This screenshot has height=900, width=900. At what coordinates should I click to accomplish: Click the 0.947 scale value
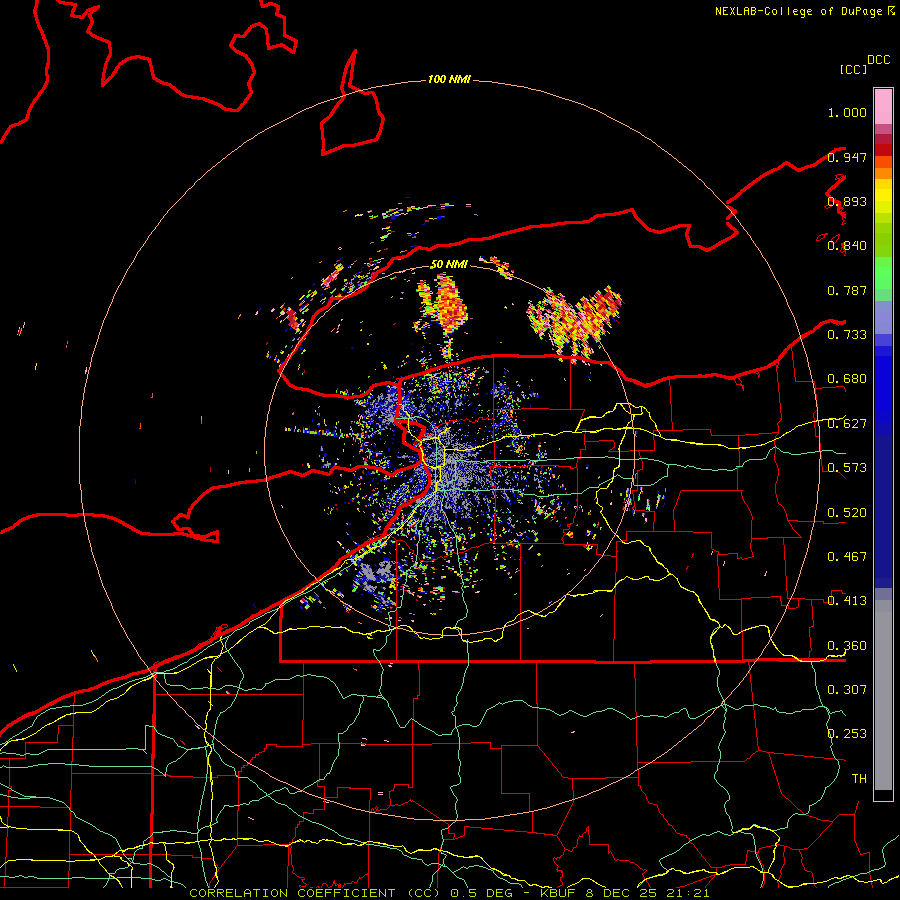[847, 157]
